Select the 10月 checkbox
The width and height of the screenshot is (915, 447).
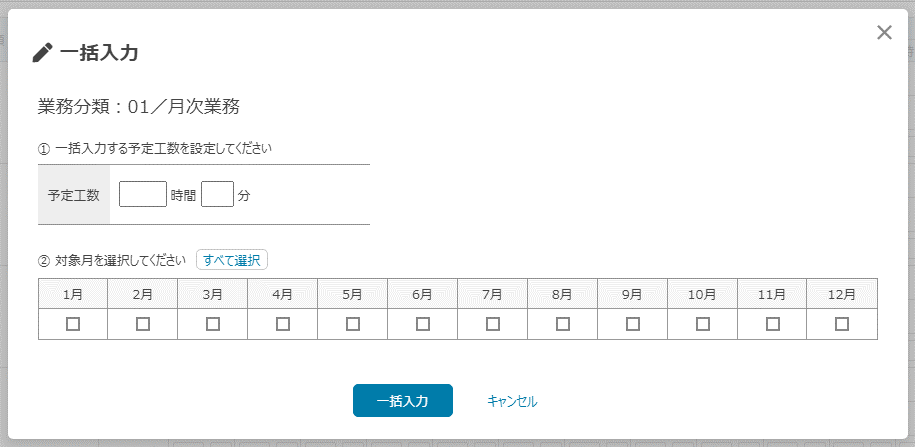point(703,324)
